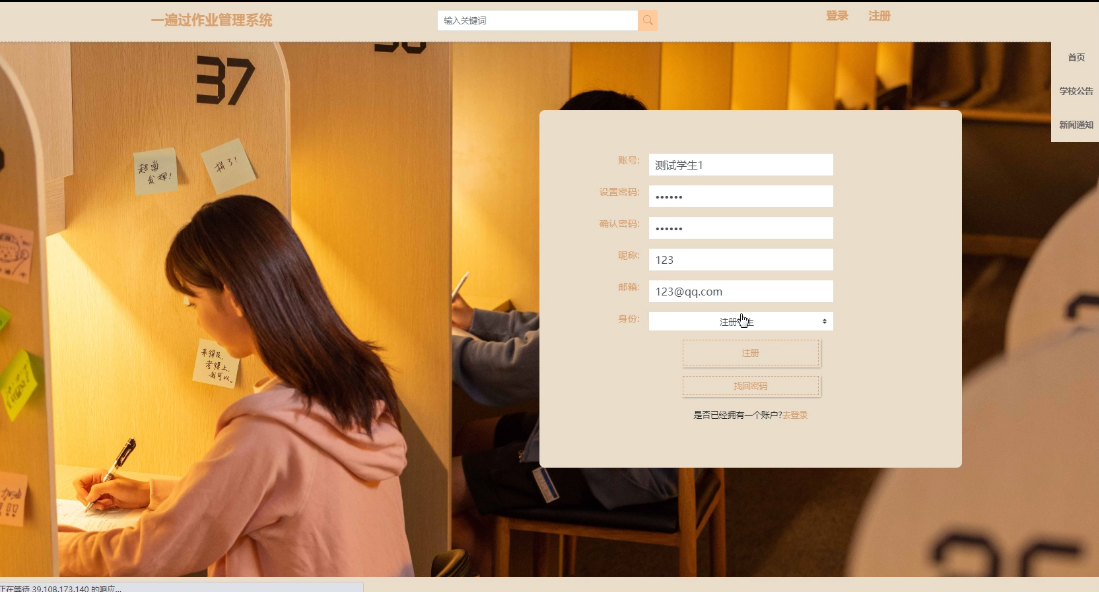Open 学校公告 in side menu
The height and width of the screenshot is (592, 1099).
click(x=1076, y=91)
